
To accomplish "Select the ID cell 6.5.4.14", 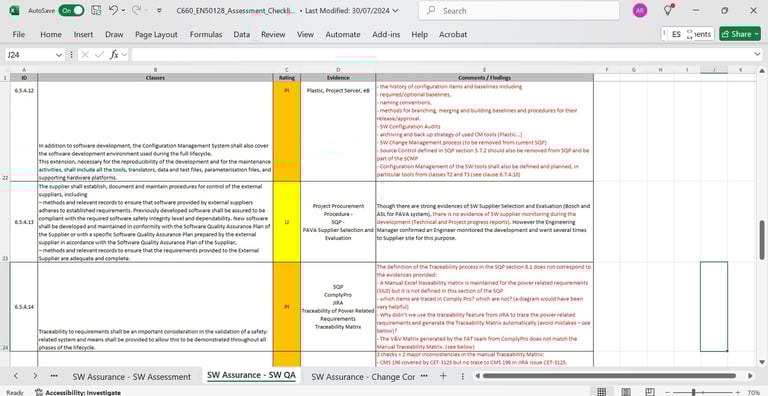I will pyautogui.click(x=24, y=307).
